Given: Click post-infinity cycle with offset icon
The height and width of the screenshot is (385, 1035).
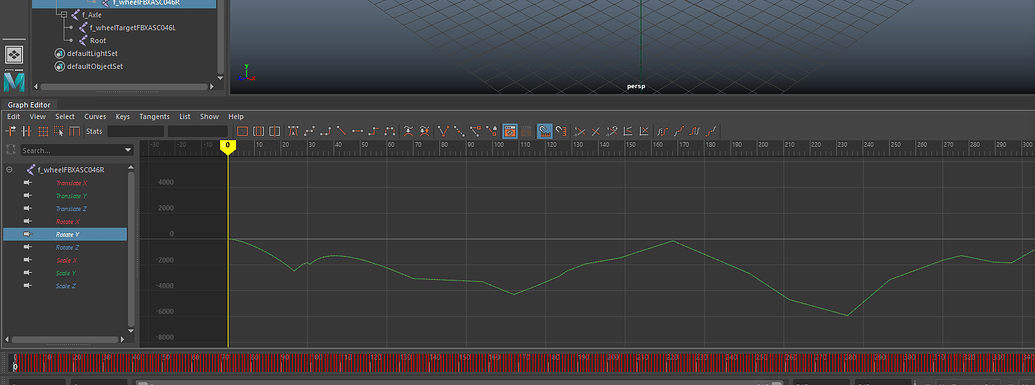Looking at the screenshot, I should tap(712, 131).
